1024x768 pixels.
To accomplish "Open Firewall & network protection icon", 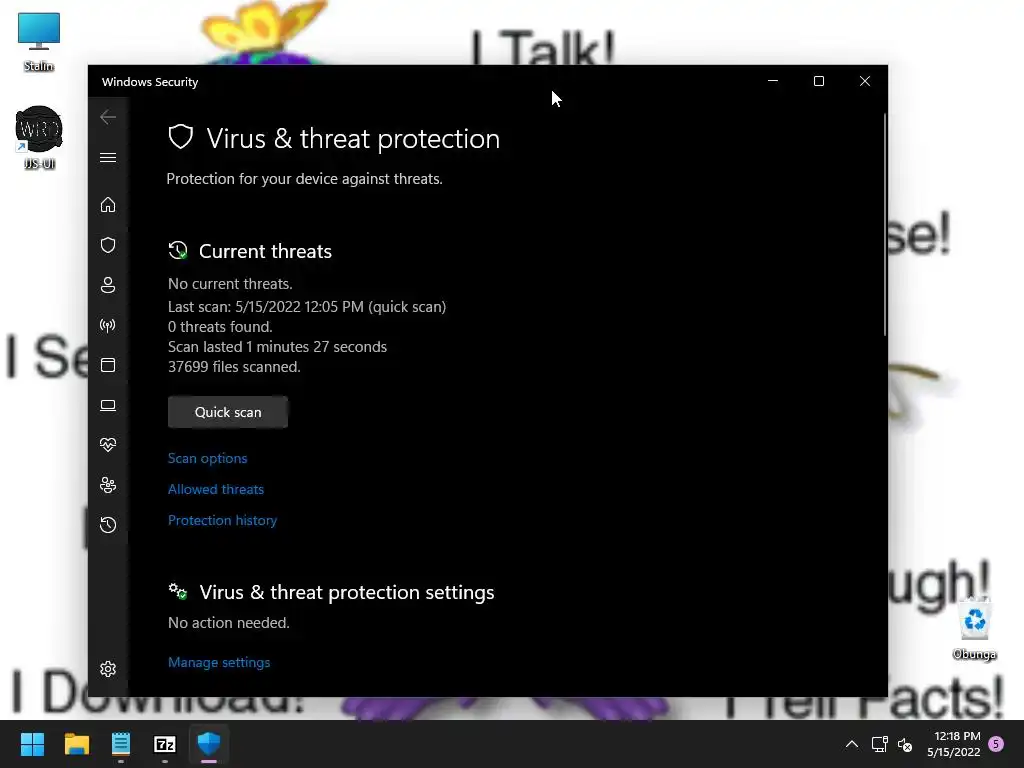I will (x=108, y=325).
